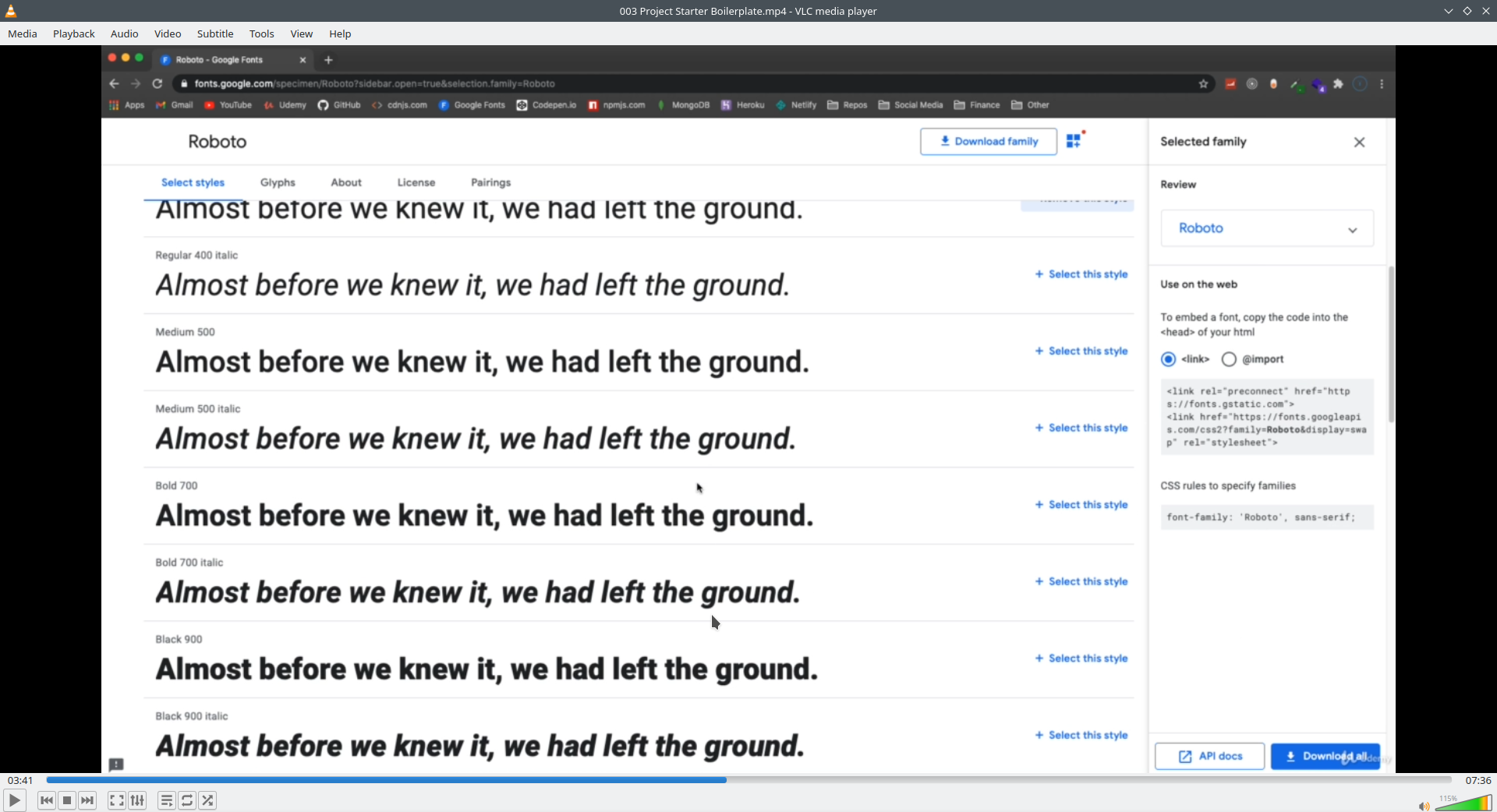The height and width of the screenshot is (812, 1497).
Task: Mute audio via the speaker icon
Action: [1424, 806]
